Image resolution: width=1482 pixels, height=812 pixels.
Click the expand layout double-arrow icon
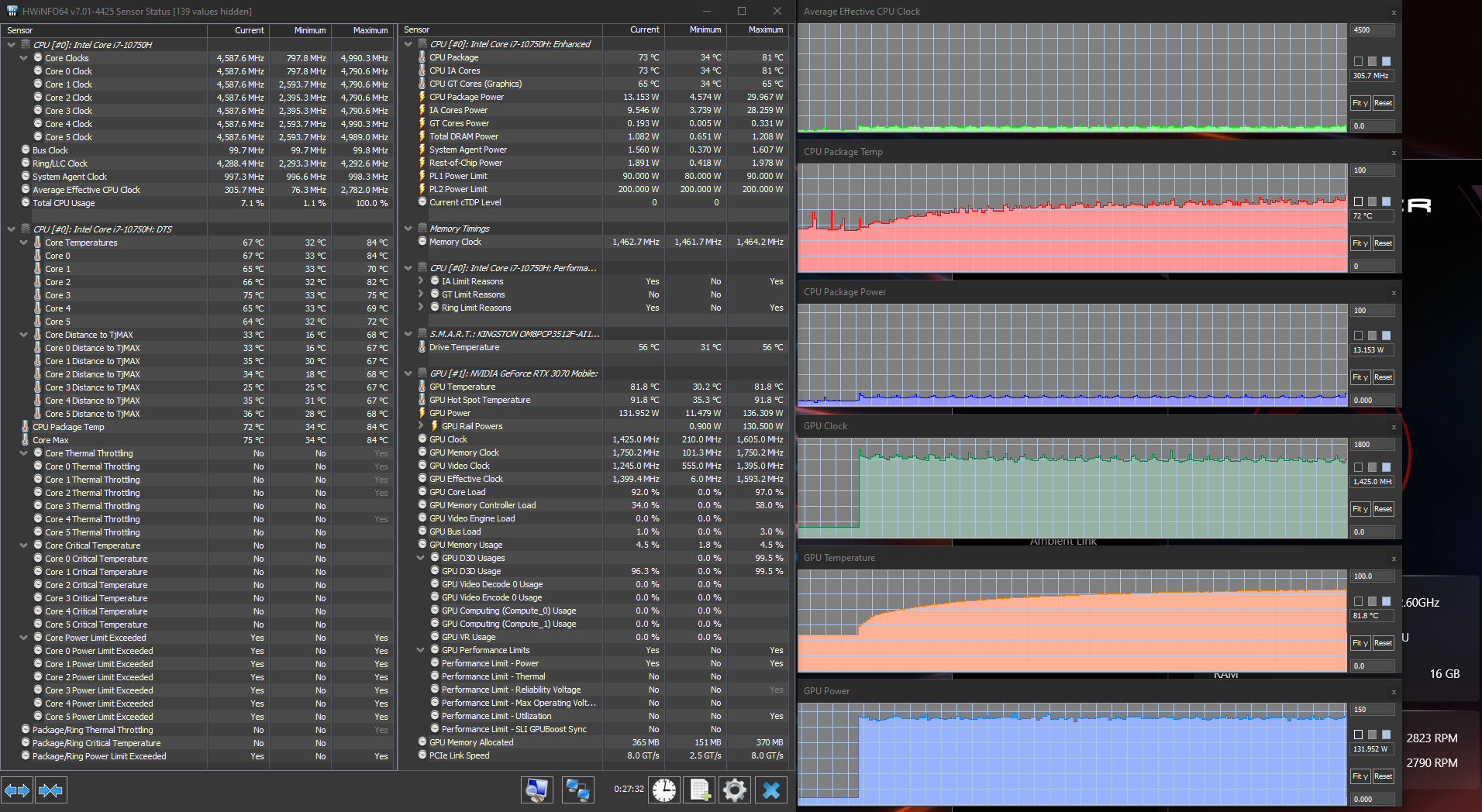17,790
